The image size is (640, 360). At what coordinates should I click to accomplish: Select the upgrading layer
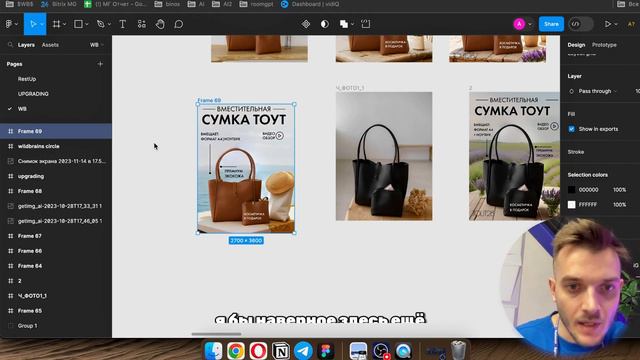[x=56, y=176]
